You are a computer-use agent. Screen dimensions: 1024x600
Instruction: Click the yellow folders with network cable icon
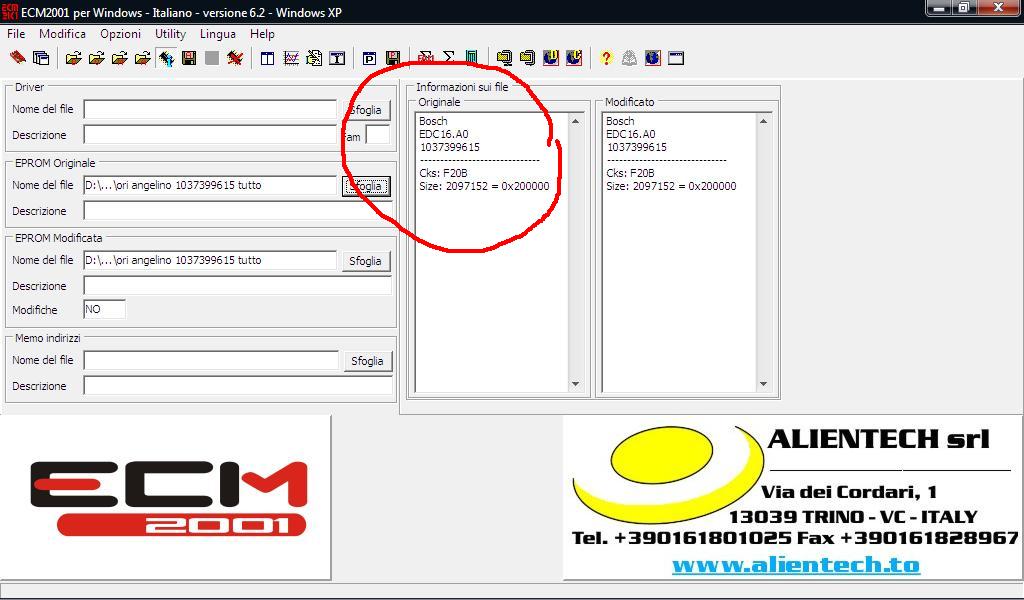[x=504, y=58]
